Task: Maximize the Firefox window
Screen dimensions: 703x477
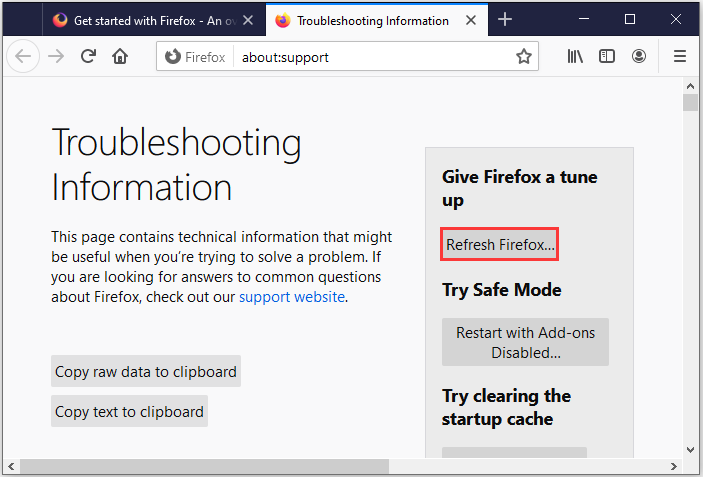Action: (x=630, y=19)
